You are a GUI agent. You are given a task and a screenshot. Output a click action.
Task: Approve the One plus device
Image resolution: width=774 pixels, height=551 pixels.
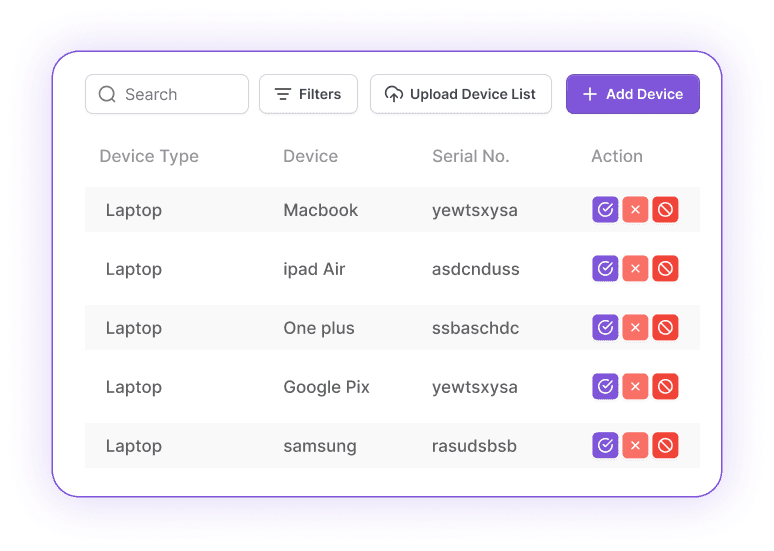click(x=605, y=328)
